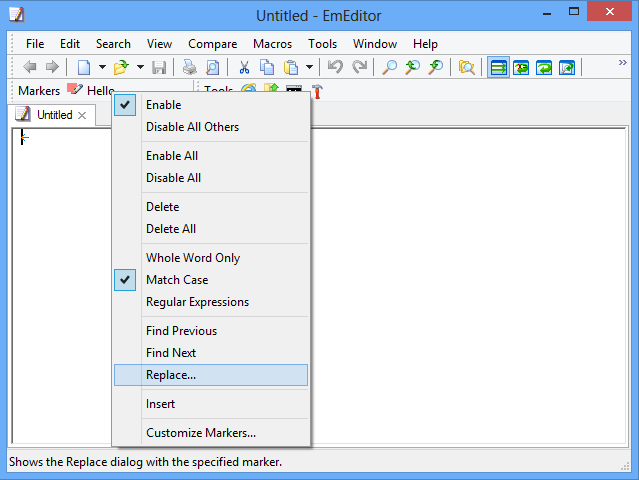The width and height of the screenshot is (639, 480).
Task: Click the Forward arrow toolbar icon
Action: (x=52, y=67)
